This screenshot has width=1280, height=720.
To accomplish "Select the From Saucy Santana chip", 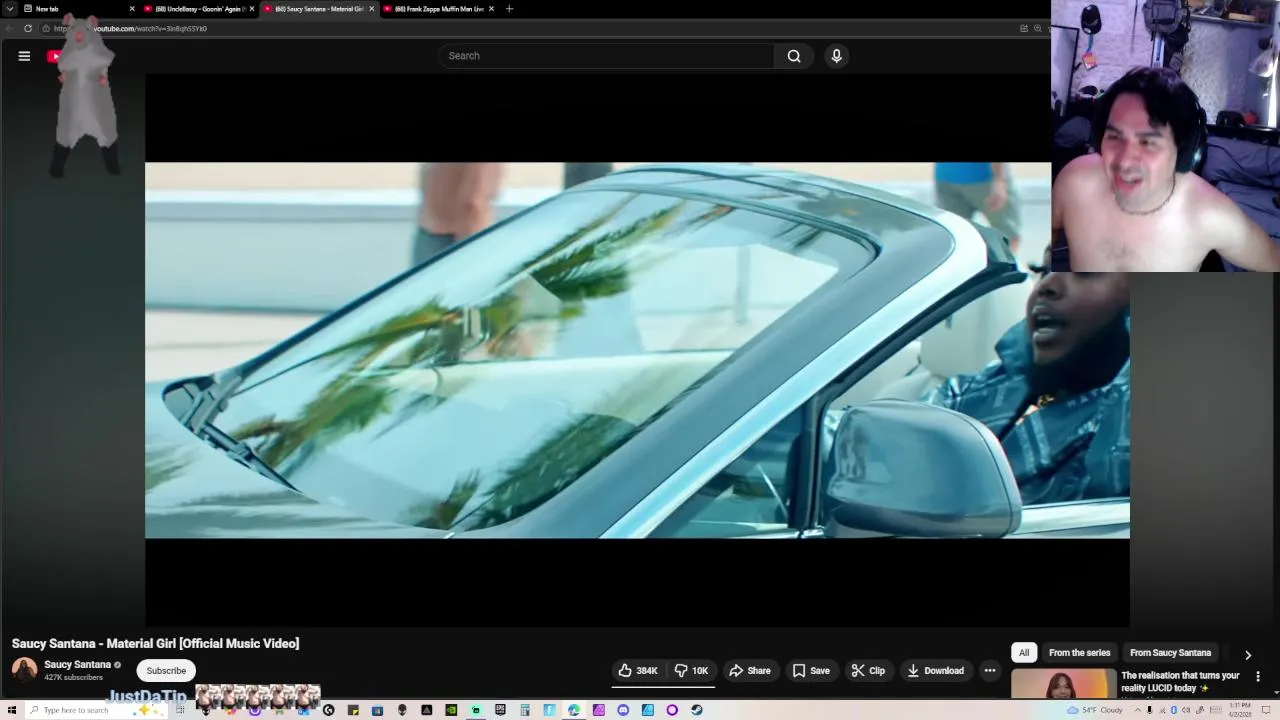I will (1170, 653).
